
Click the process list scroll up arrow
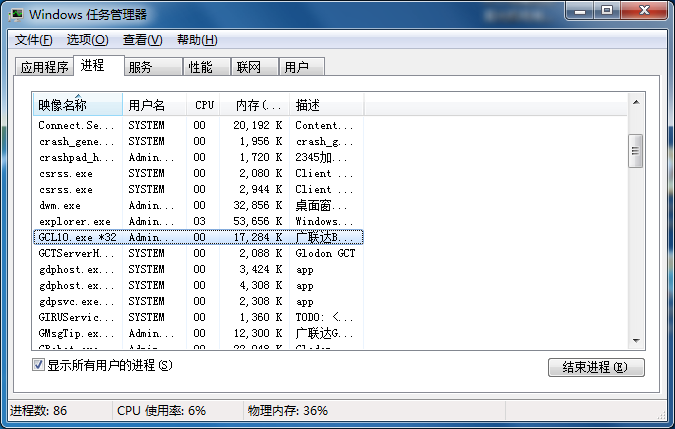pyautogui.click(x=636, y=102)
